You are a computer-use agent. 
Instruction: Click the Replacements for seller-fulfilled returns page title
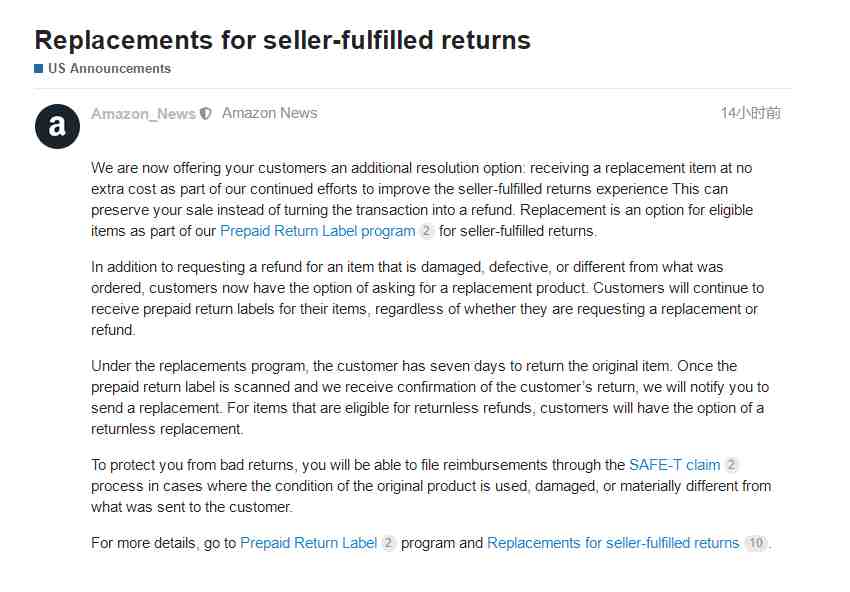pos(282,40)
